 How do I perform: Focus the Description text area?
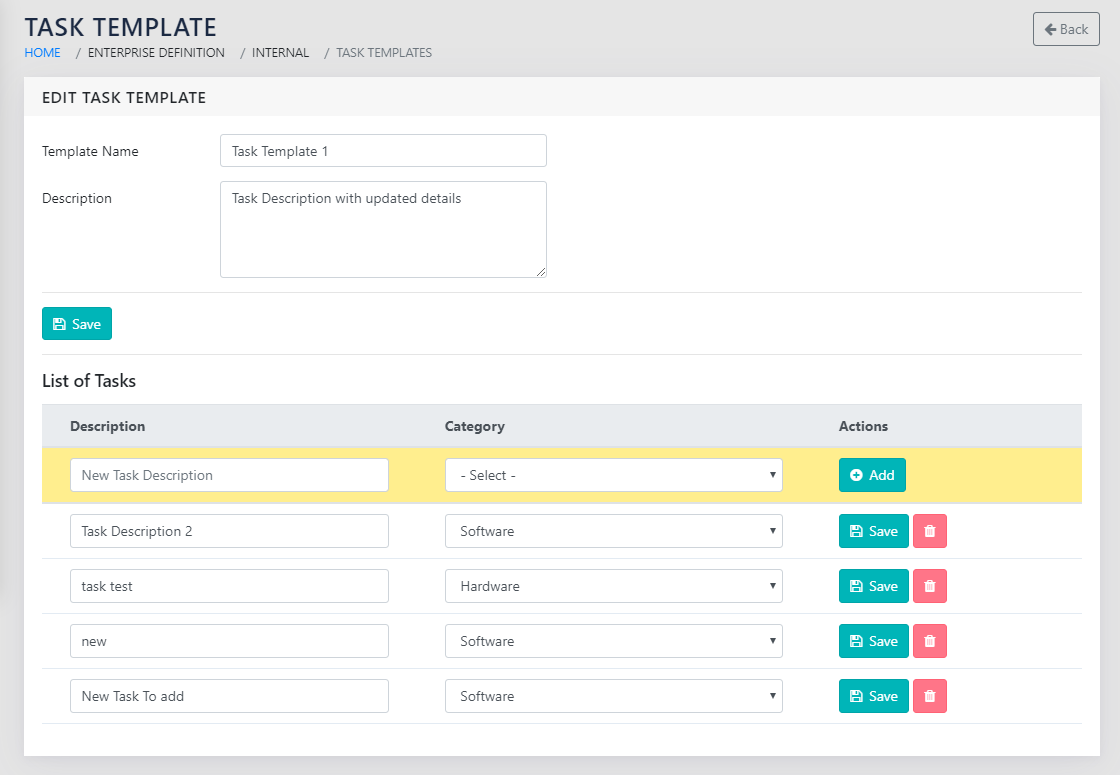point(383,229)
